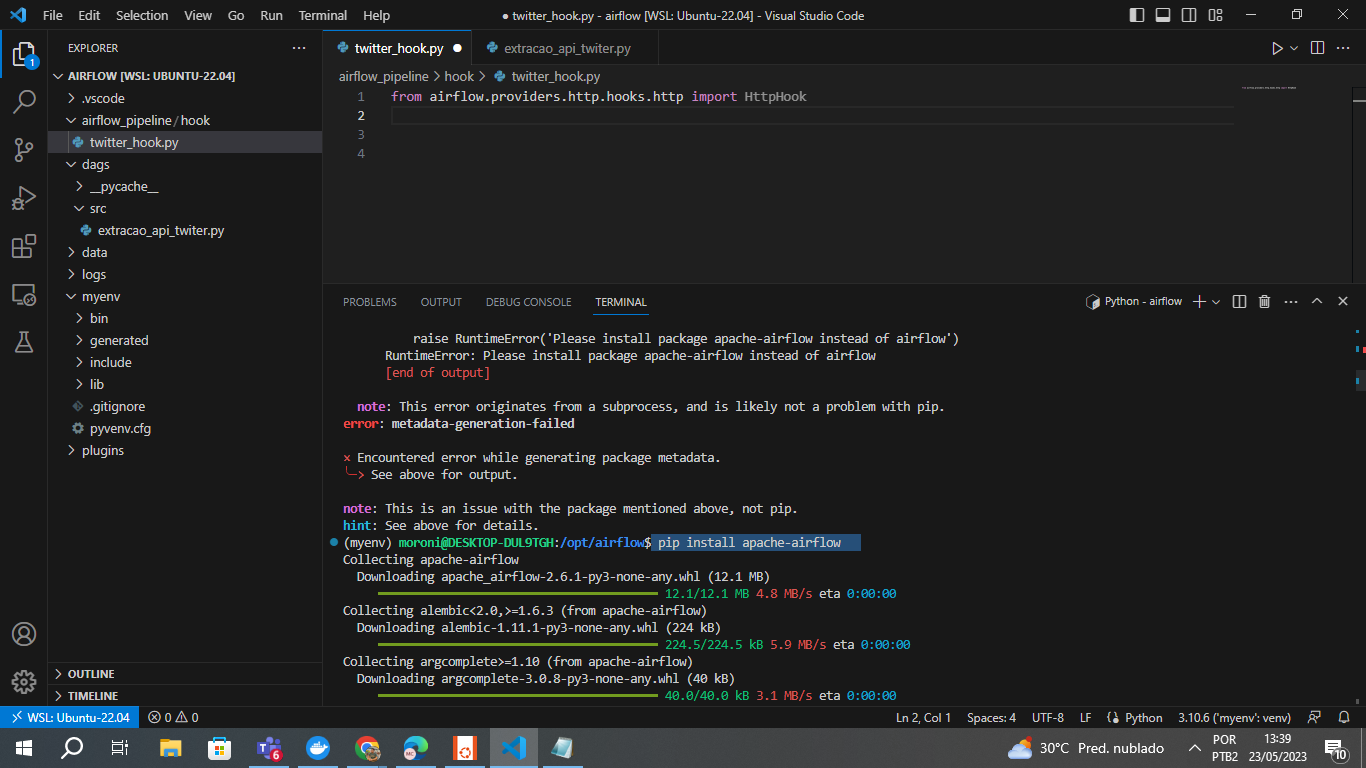Click UTF-8 encoding in status bar
1366x768 pixels.
pos(1048,717)
